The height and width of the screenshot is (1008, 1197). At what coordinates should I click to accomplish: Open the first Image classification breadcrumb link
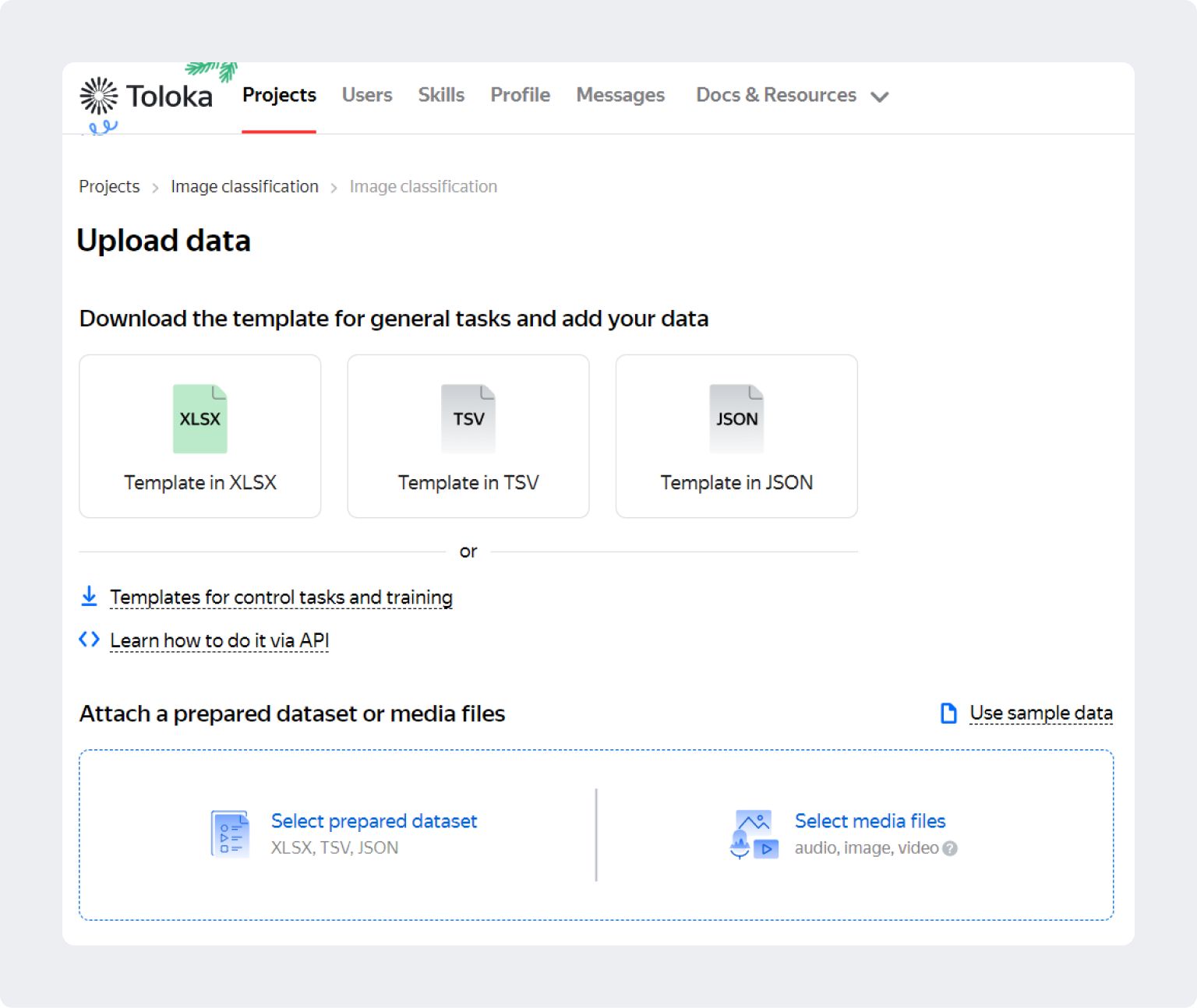[x=245, y=187]
